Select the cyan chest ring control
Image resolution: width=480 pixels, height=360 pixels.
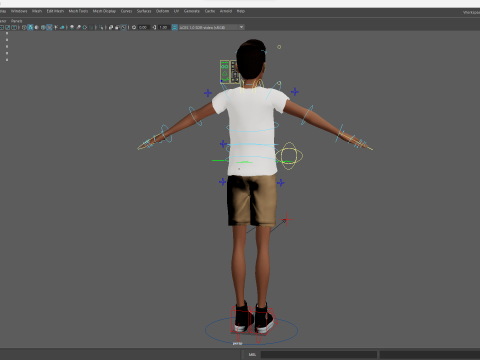(252, 126)
